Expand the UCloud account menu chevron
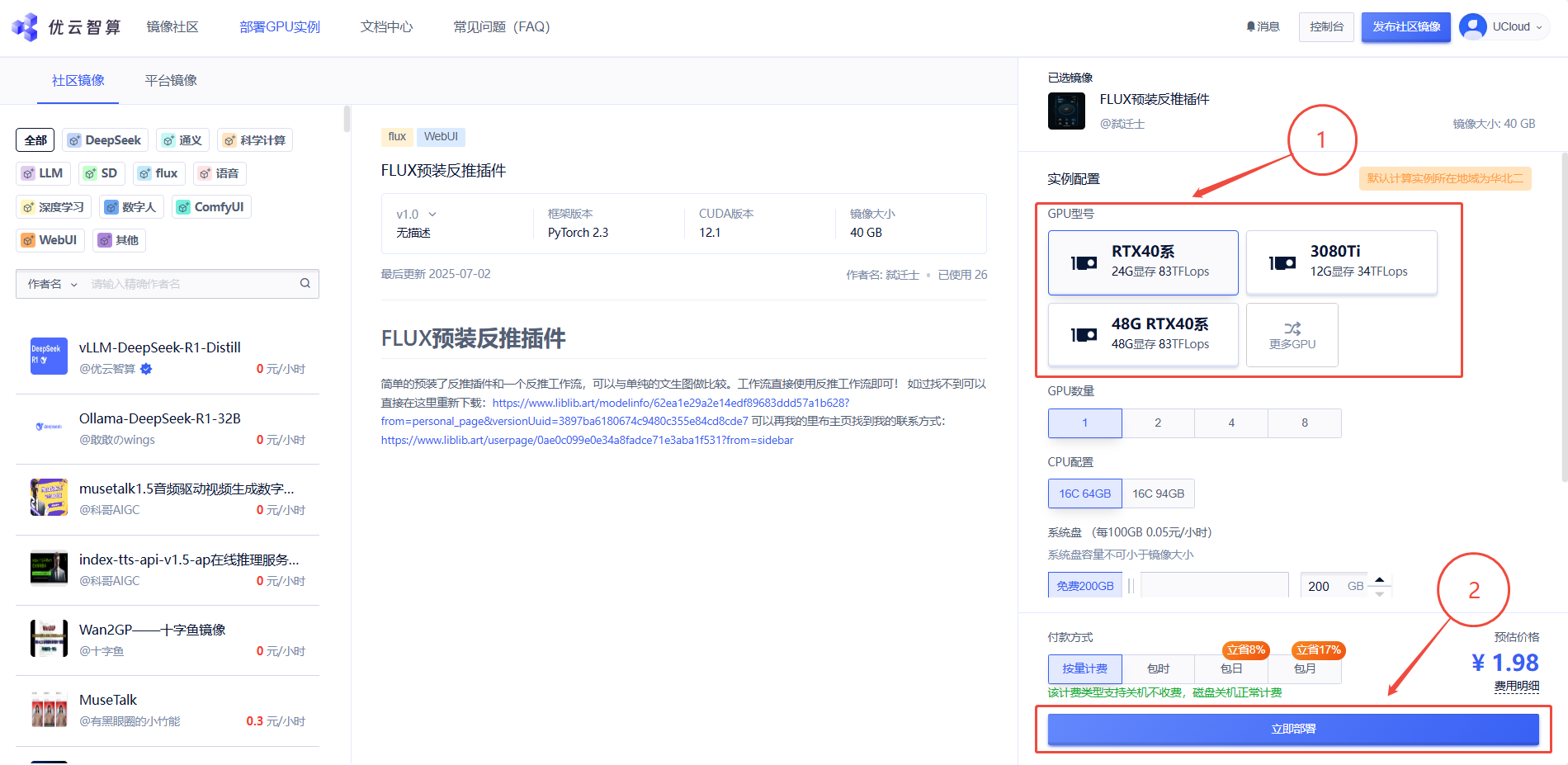 tap(1539, 27)
